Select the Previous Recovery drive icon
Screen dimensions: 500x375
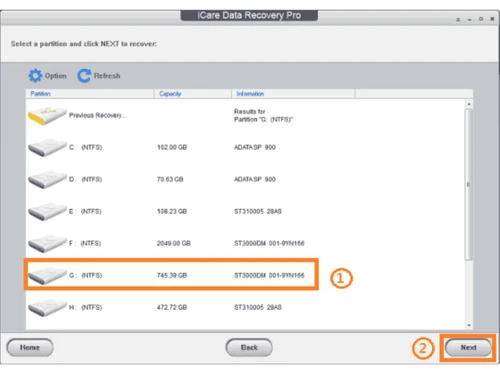pyautogui.click(x=47, y=116)
